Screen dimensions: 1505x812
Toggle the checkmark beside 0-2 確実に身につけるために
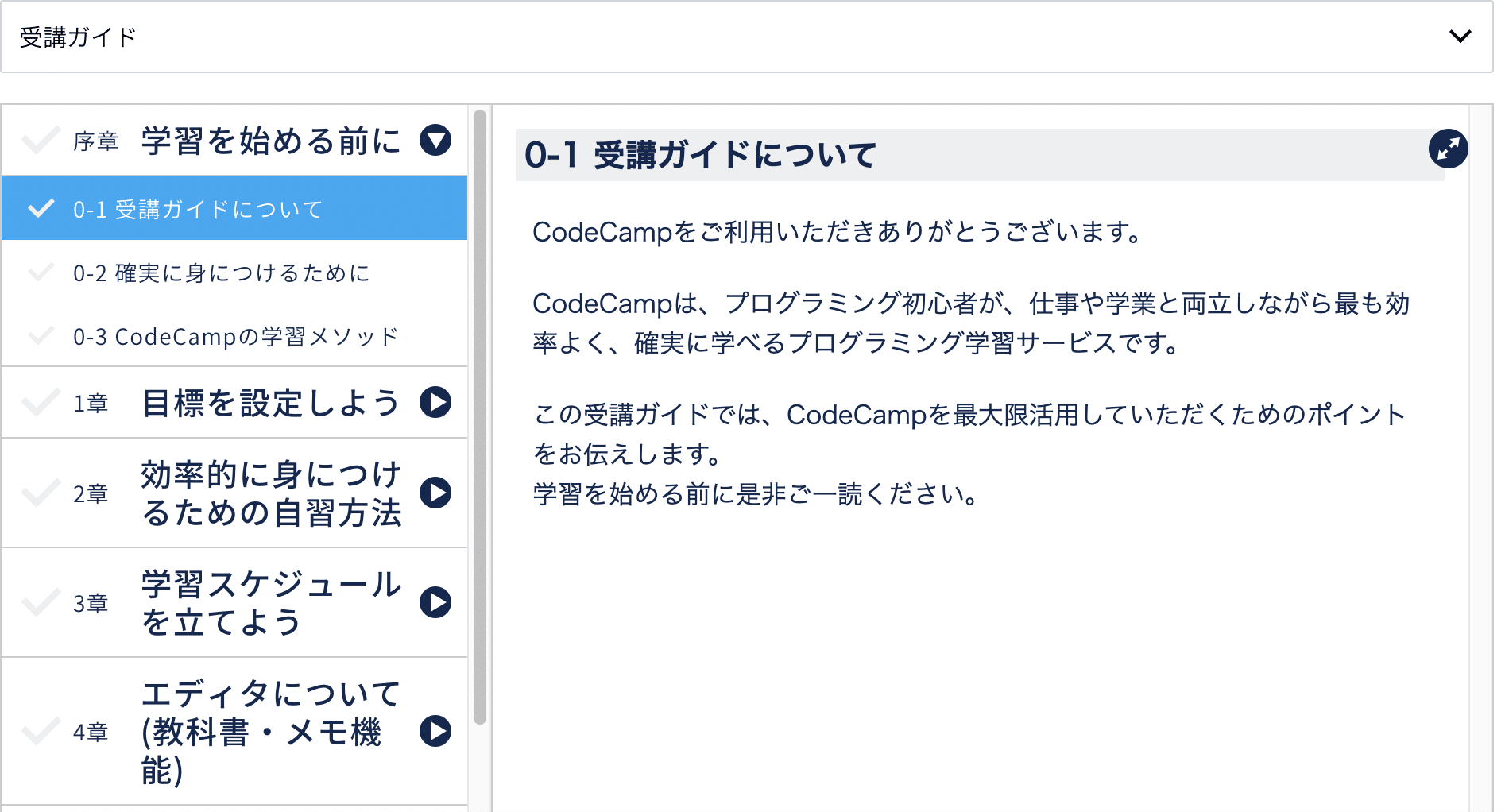coord(41,272)
